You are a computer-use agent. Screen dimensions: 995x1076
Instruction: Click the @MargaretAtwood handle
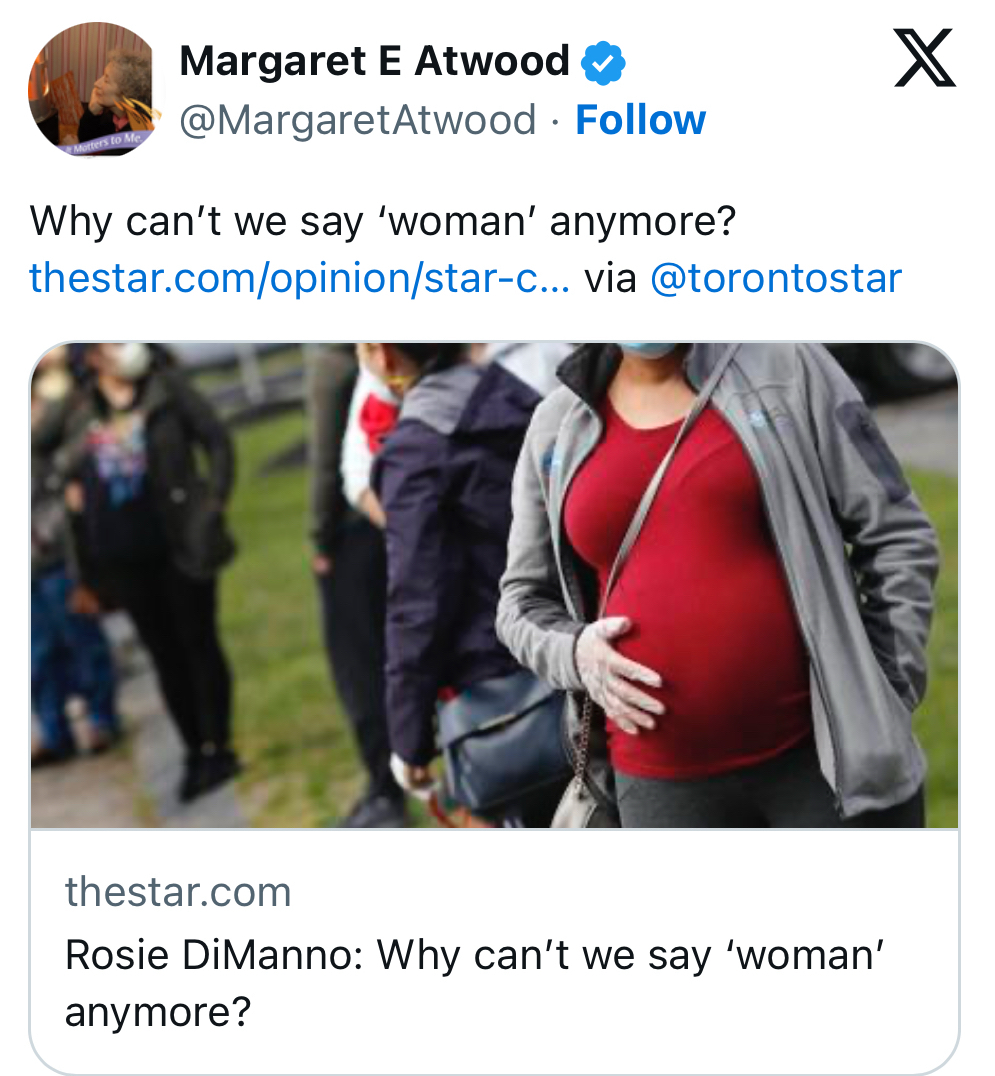[x=357, y=121]
